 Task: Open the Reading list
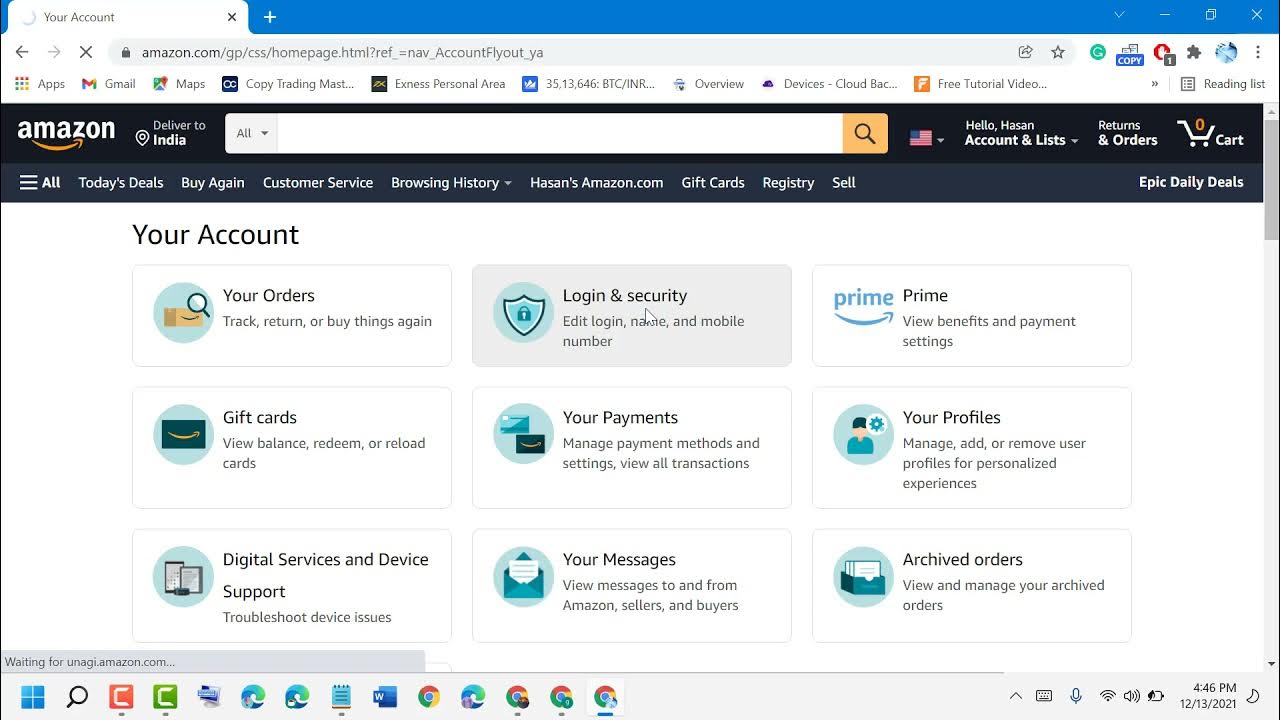pos(1223,84)
